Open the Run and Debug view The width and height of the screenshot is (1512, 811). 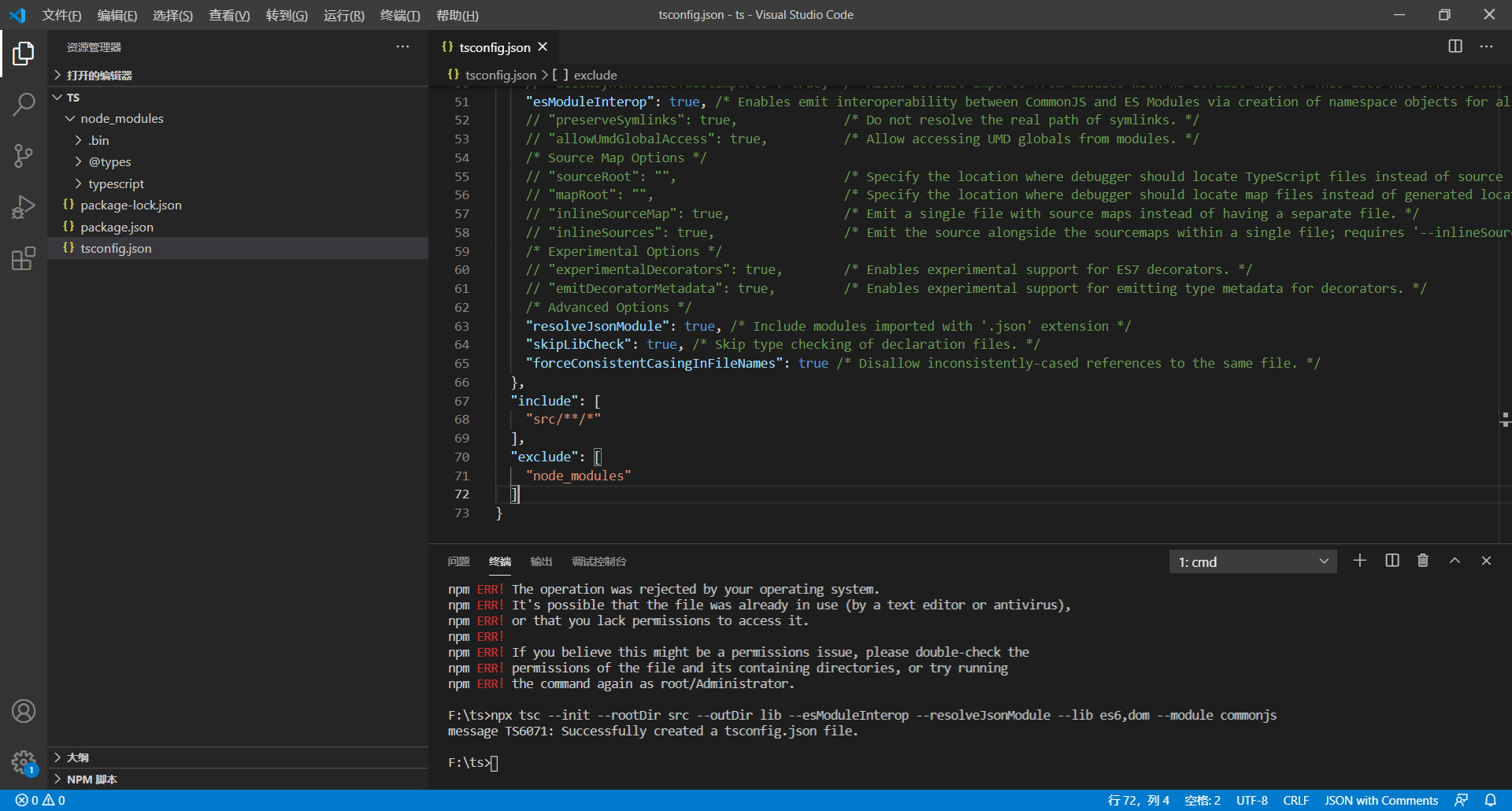(x=24, y=207)
